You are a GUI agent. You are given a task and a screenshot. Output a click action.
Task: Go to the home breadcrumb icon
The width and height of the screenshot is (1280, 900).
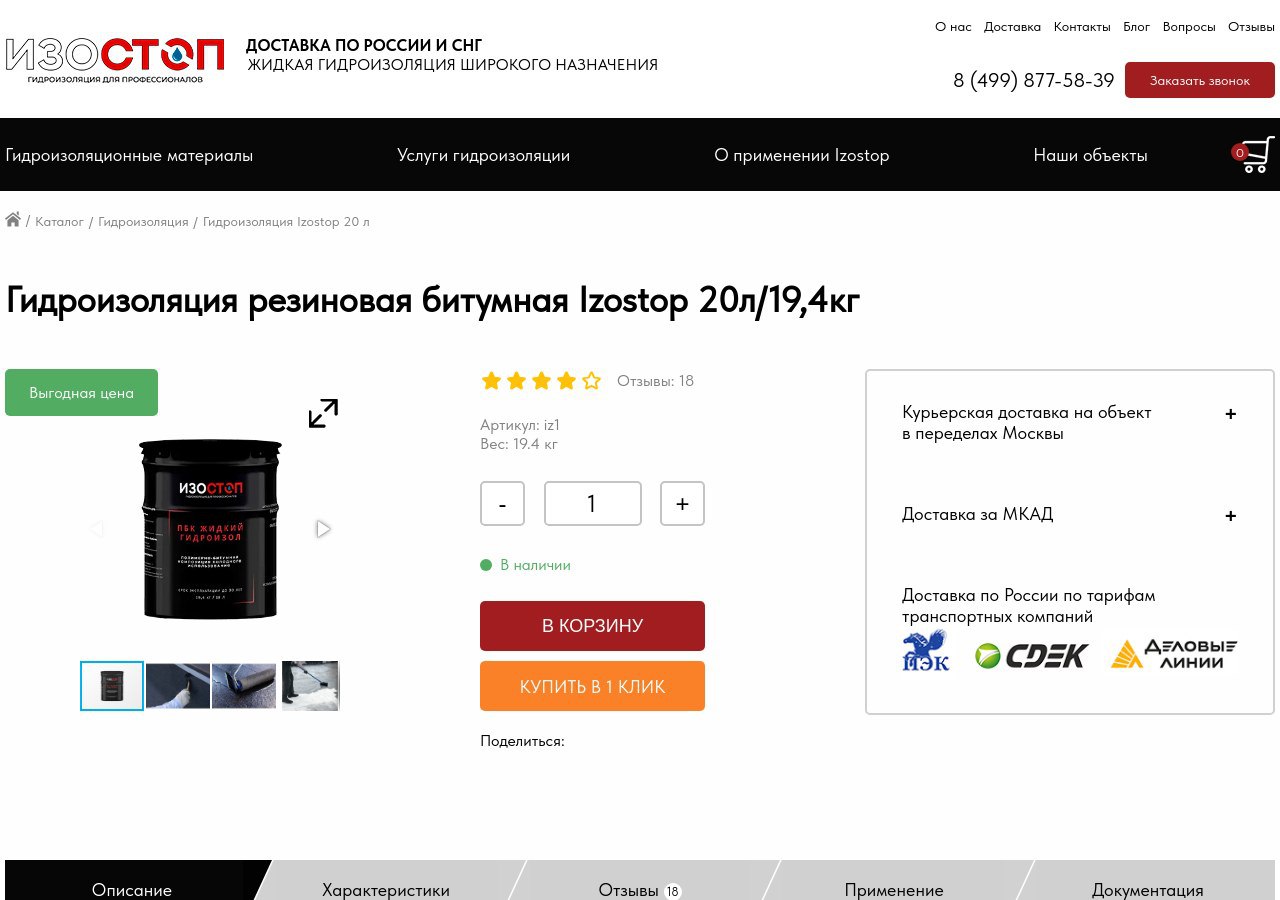[x=13, y=220]
